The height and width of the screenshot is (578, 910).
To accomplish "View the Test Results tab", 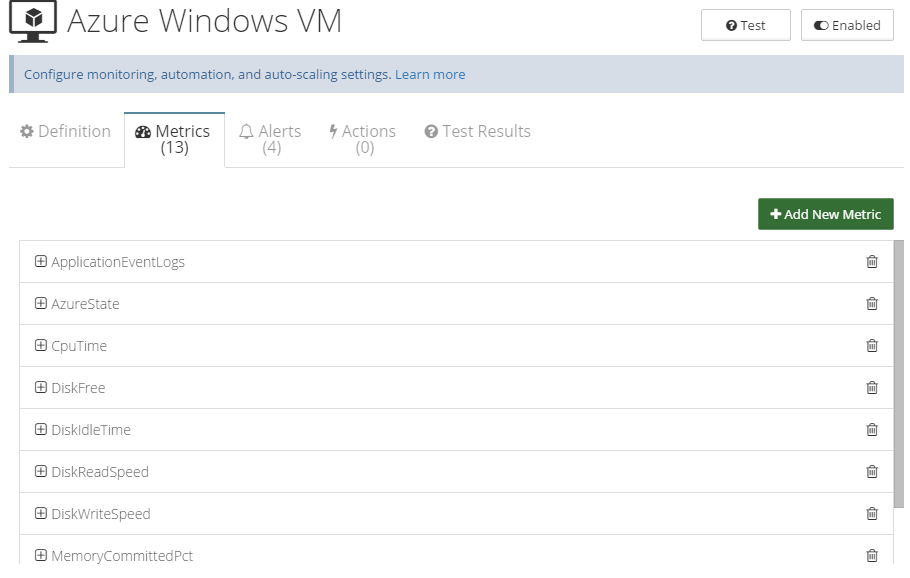I will click(478, 131).
